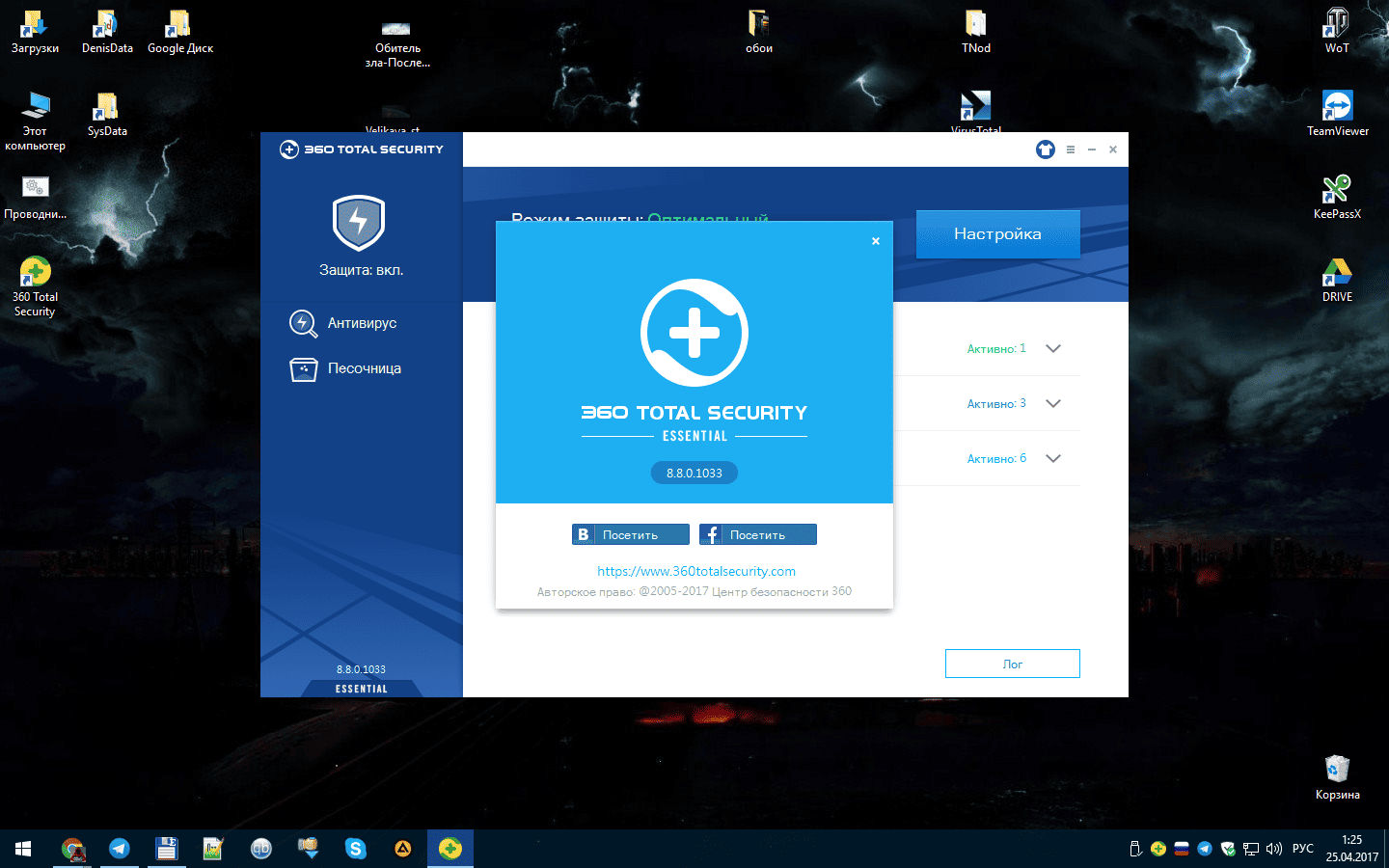Open the DRIVE desktop shortcut
This screenshot has height=868, width=1389.
pyautogui.click(x=1337, y=281)
